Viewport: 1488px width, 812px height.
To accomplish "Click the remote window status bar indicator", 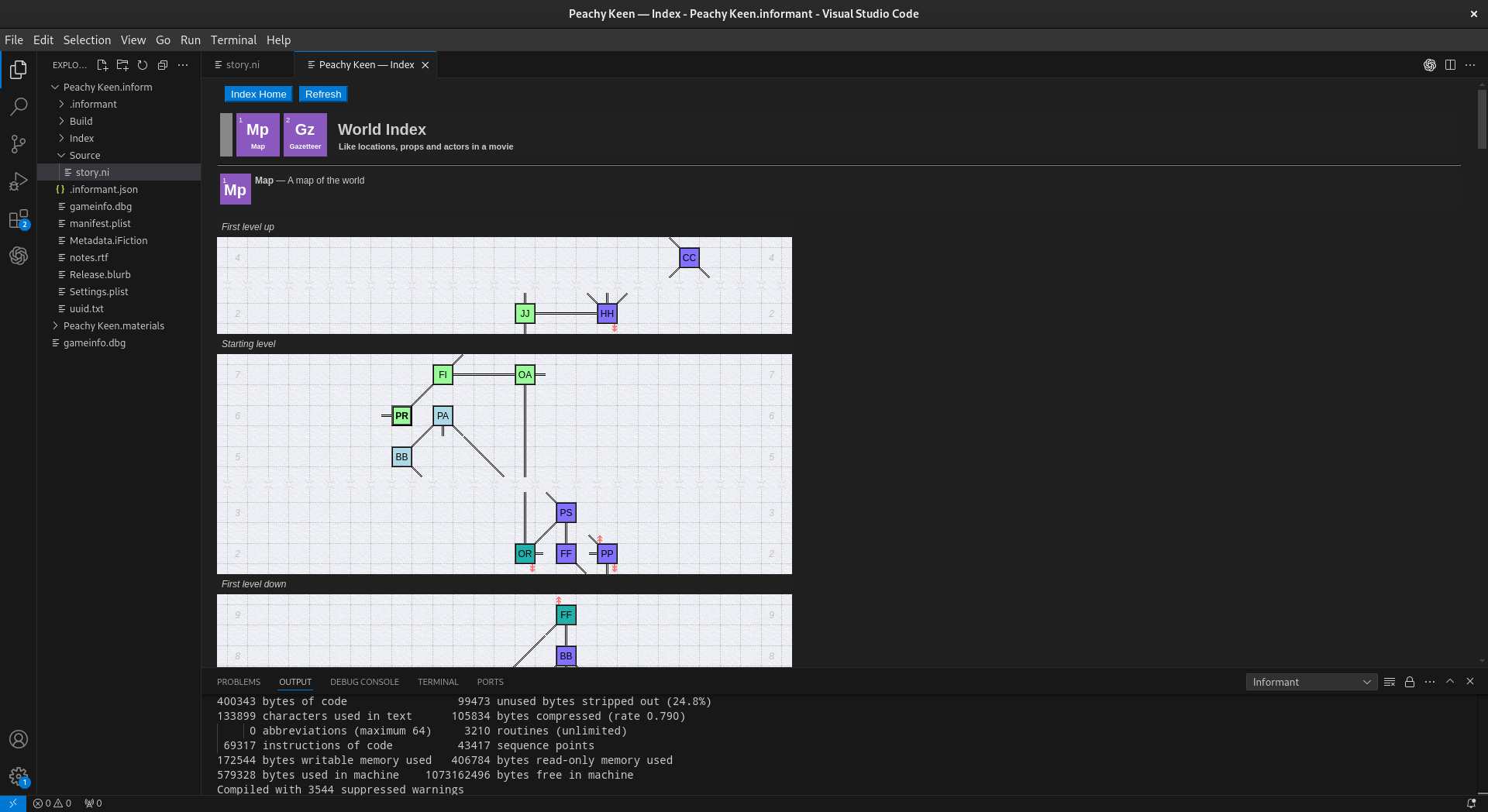I will [13, 803].
